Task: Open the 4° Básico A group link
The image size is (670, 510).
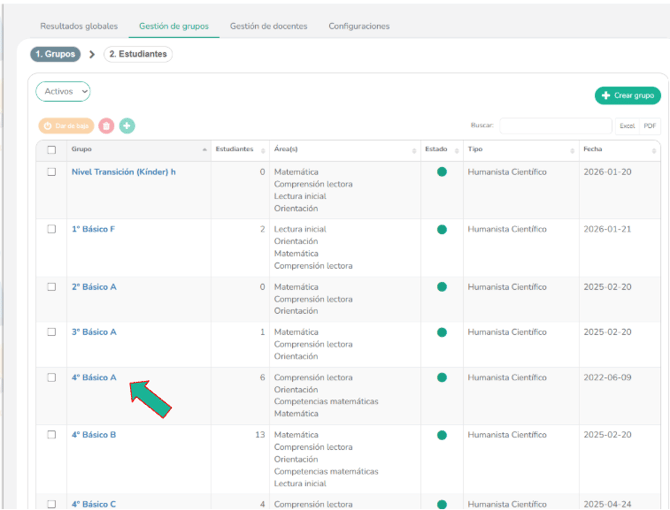Action: tap(94, 378)
